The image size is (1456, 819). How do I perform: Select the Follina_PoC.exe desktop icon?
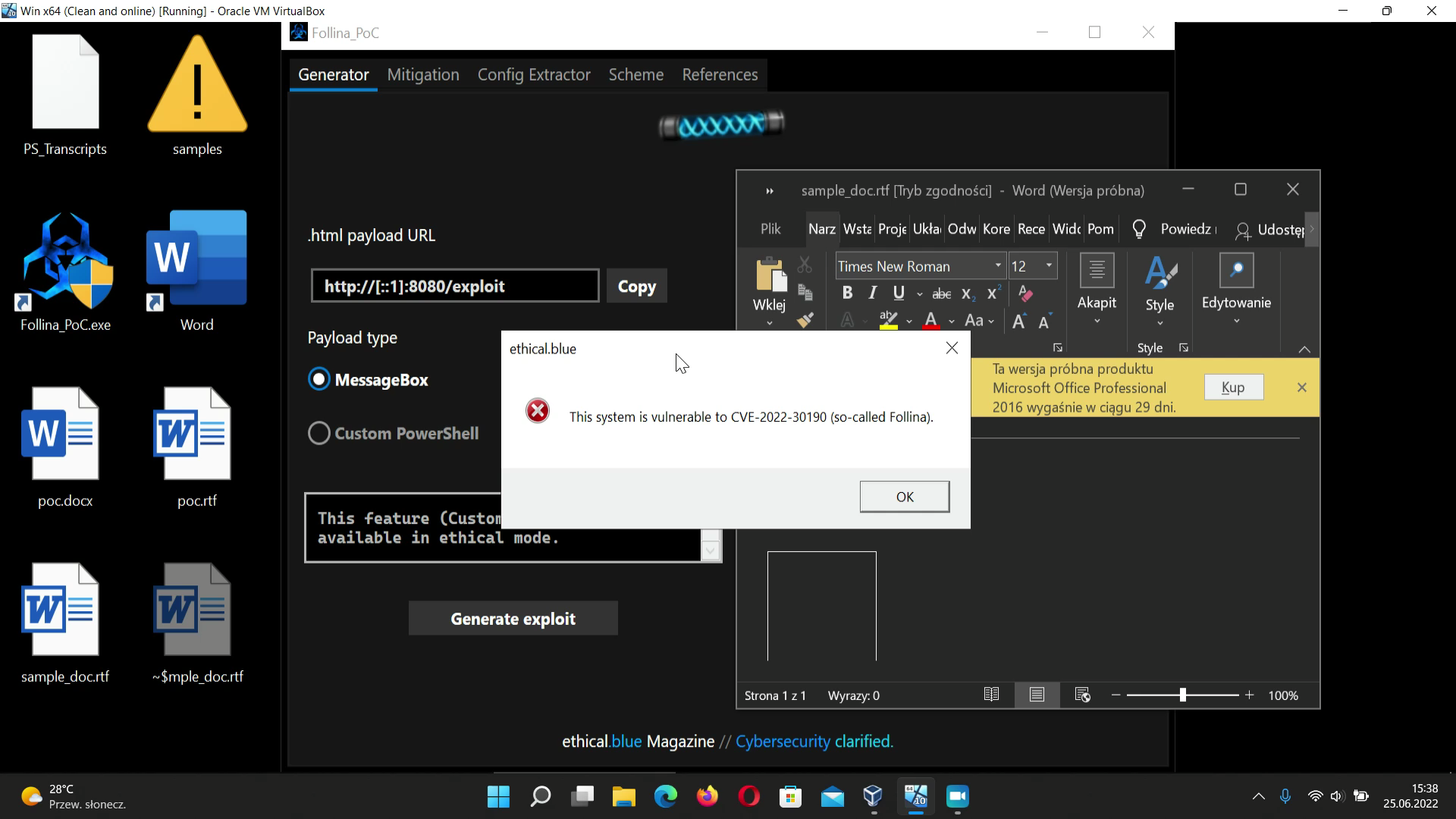click(65, 271)
